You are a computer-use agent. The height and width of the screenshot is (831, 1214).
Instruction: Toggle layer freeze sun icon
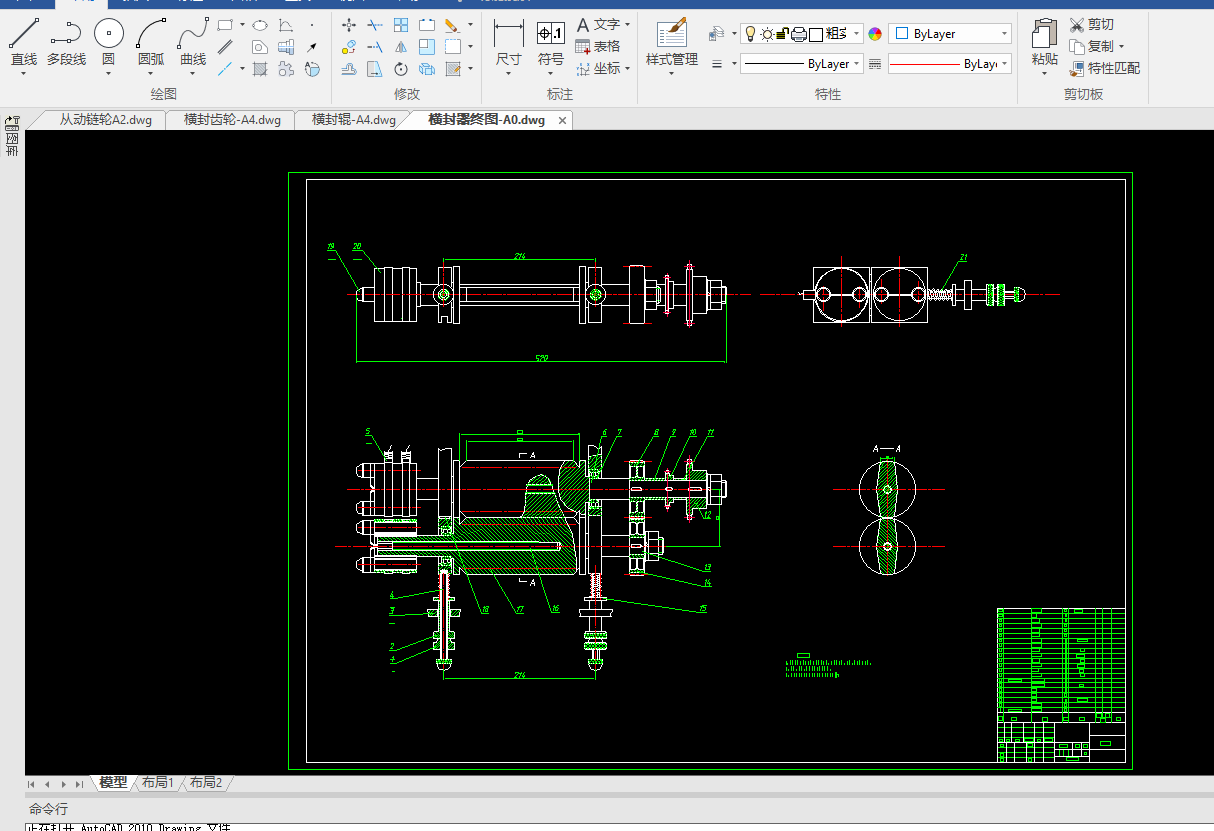click(766, 34)
